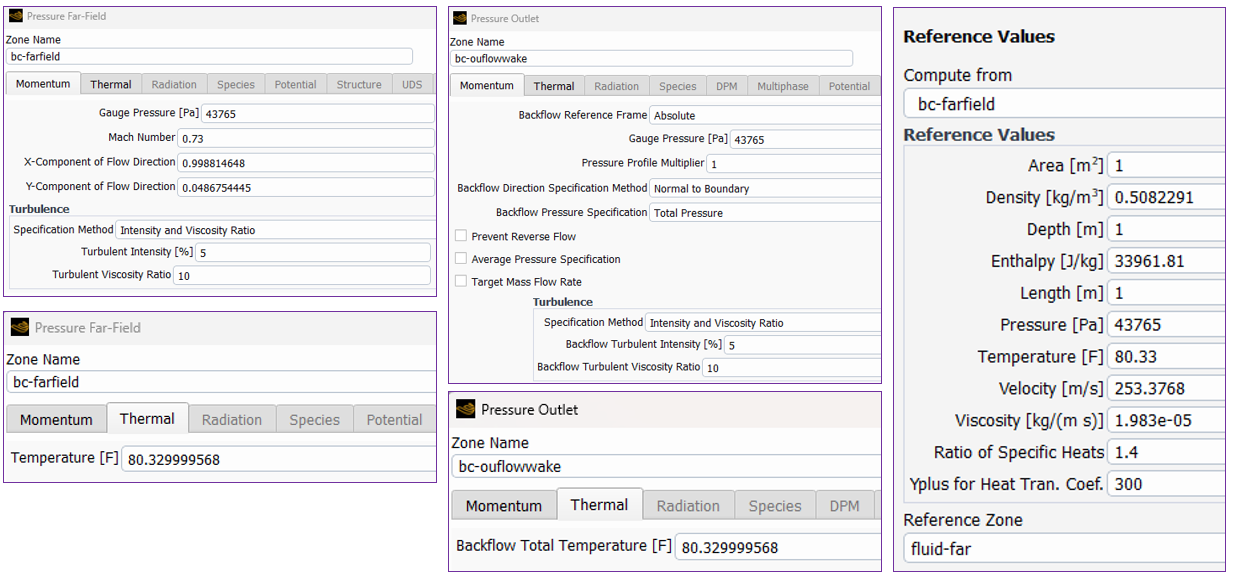Check the Target Mass Flow Rate option

[461, 282]
